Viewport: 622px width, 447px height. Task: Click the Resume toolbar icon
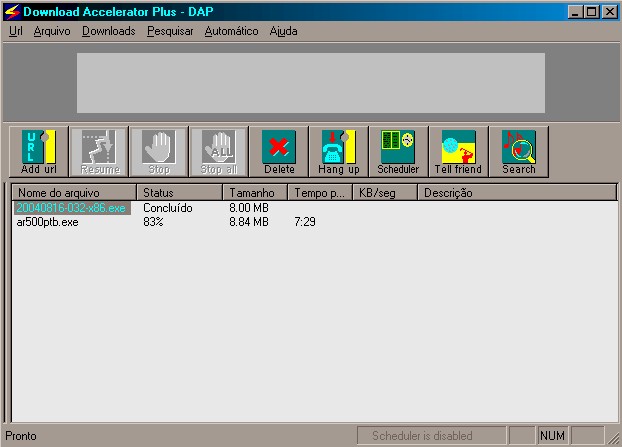click(x=99, y=152)
